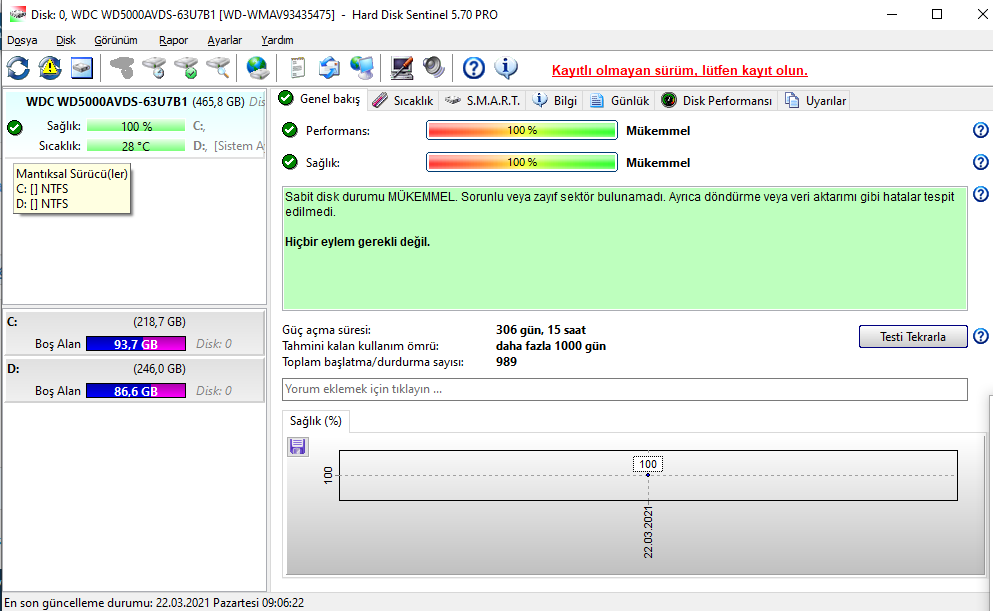Click the disk with magnifying glass icon
993x611 pixels.
click(218, 68)
